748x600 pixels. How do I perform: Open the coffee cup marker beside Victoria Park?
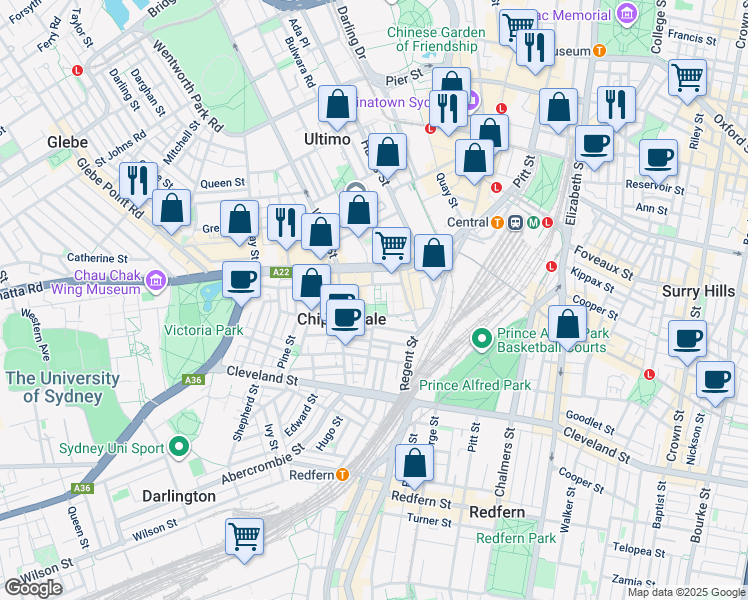pyautogui.click(x=241, y=280)
